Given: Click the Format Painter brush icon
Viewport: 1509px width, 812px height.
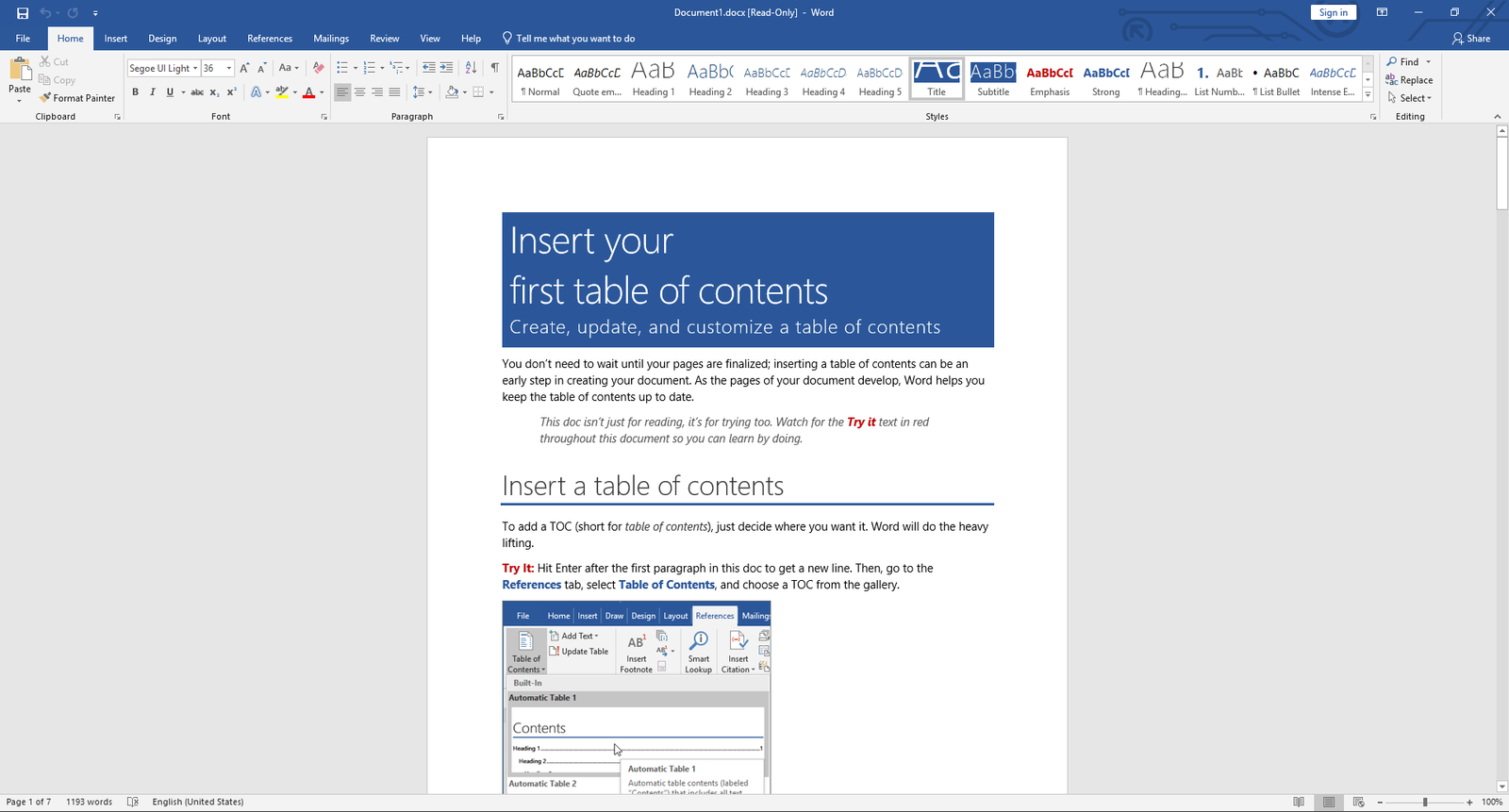Looking at the screenshot, I should (45, 98).
